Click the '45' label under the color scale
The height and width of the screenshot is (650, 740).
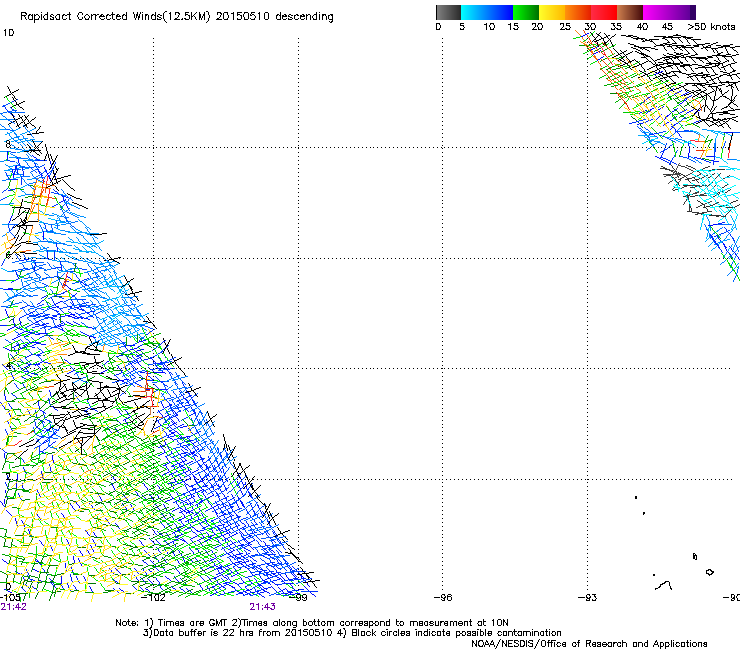pyautogui.click(x=667, y=27)
